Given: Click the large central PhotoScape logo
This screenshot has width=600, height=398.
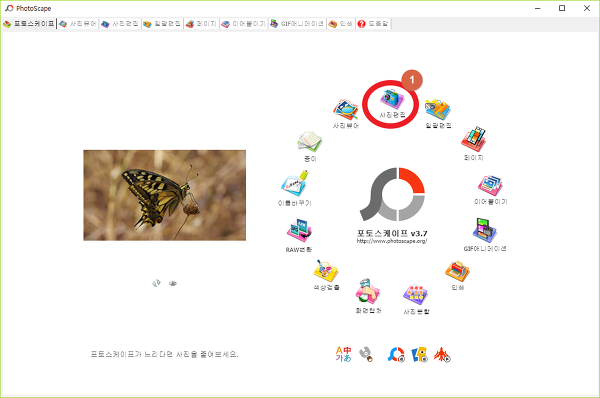Looking at the screenshot, I should [x=392, y=194].
